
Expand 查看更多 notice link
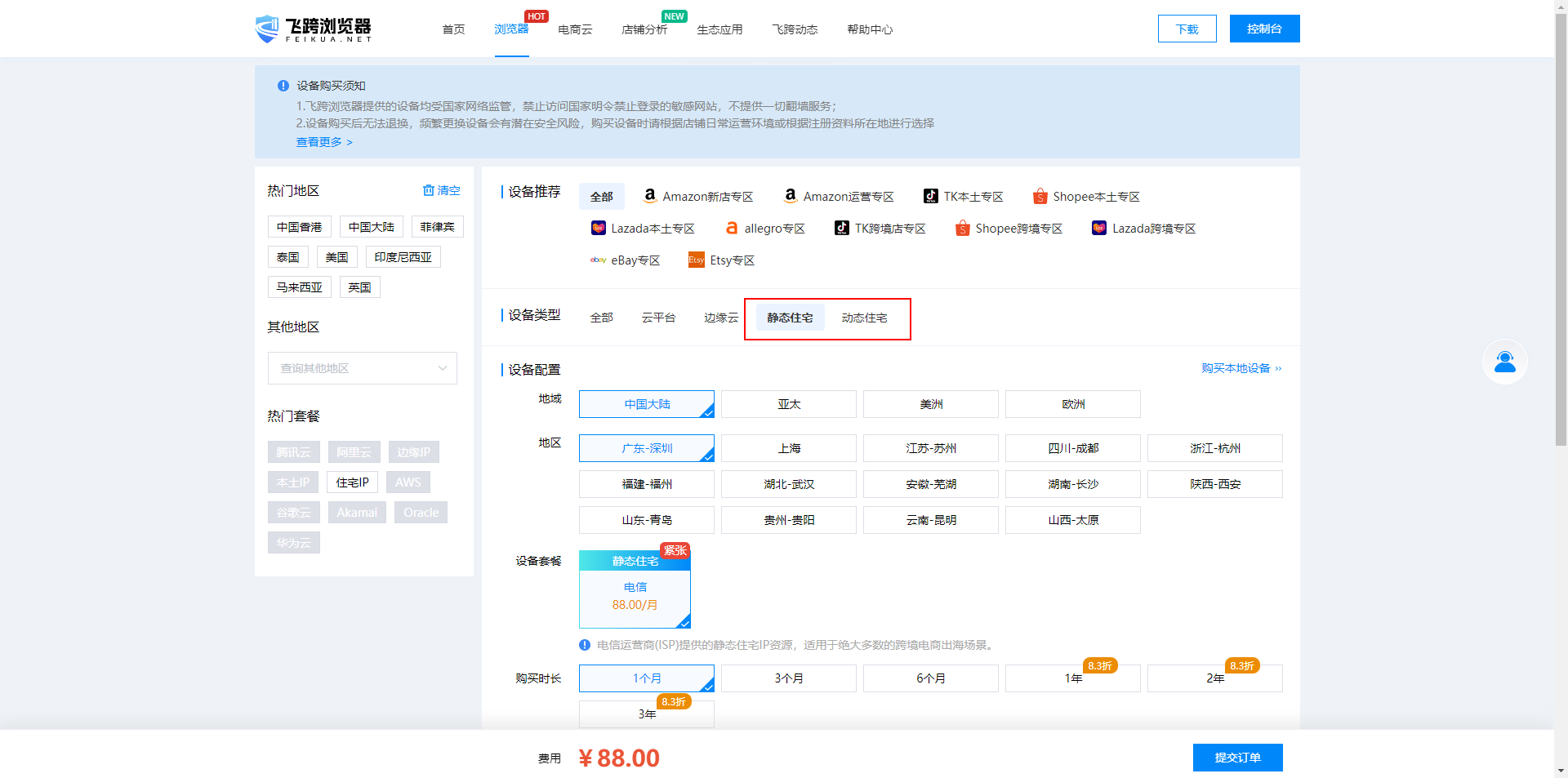[x=324, y=142]
